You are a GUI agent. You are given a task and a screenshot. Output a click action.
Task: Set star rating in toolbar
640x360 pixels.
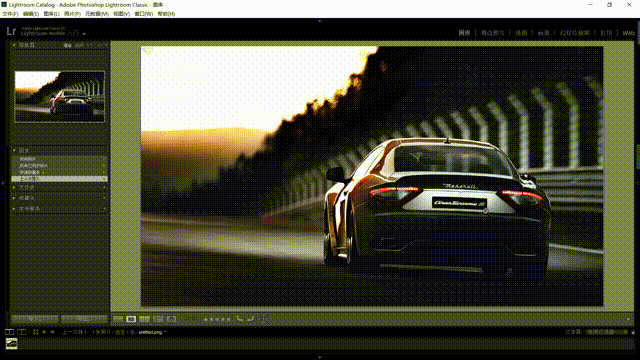(x=217, y=319)
